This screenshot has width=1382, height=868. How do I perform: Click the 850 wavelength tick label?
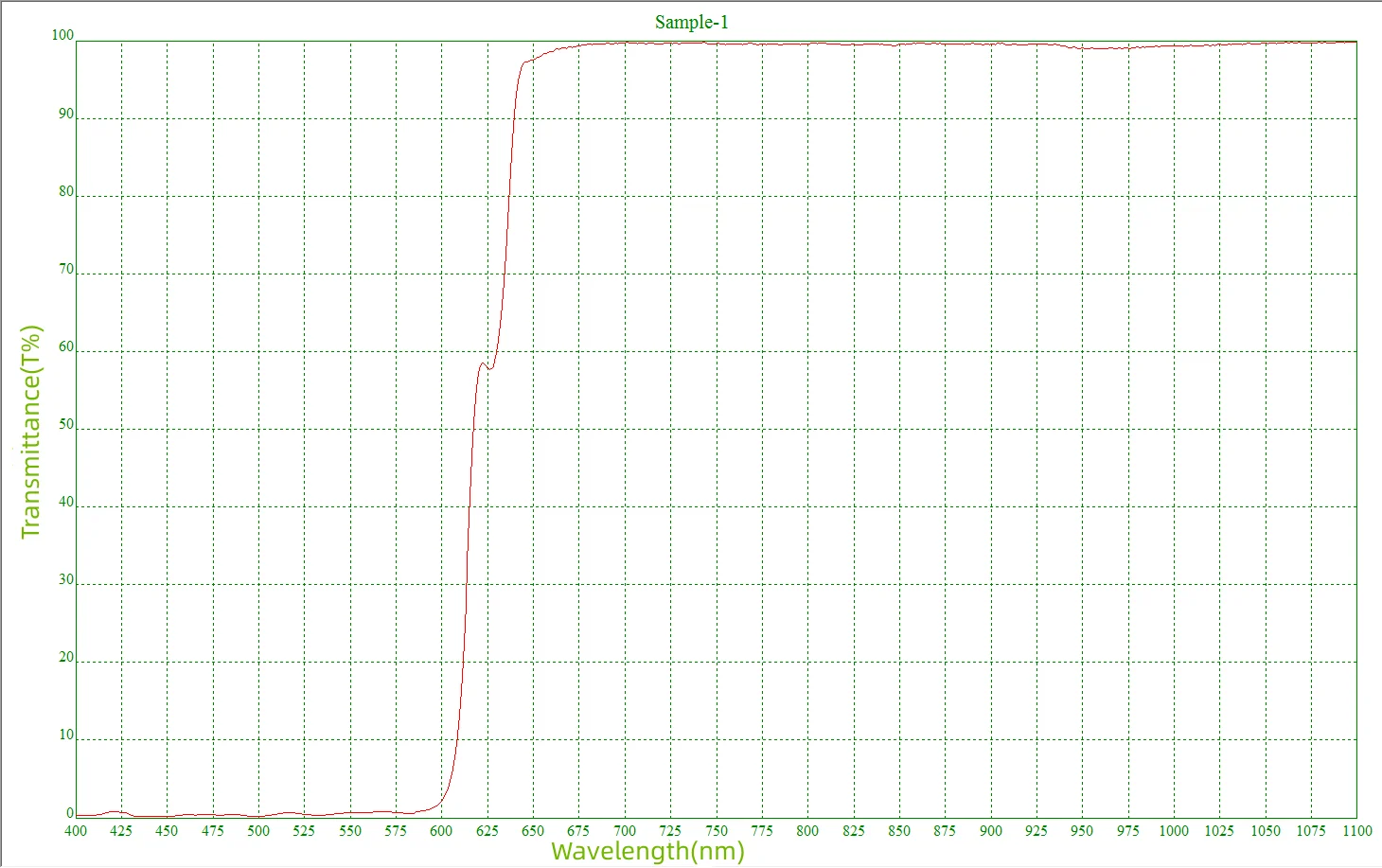click(x=899, y=830)
